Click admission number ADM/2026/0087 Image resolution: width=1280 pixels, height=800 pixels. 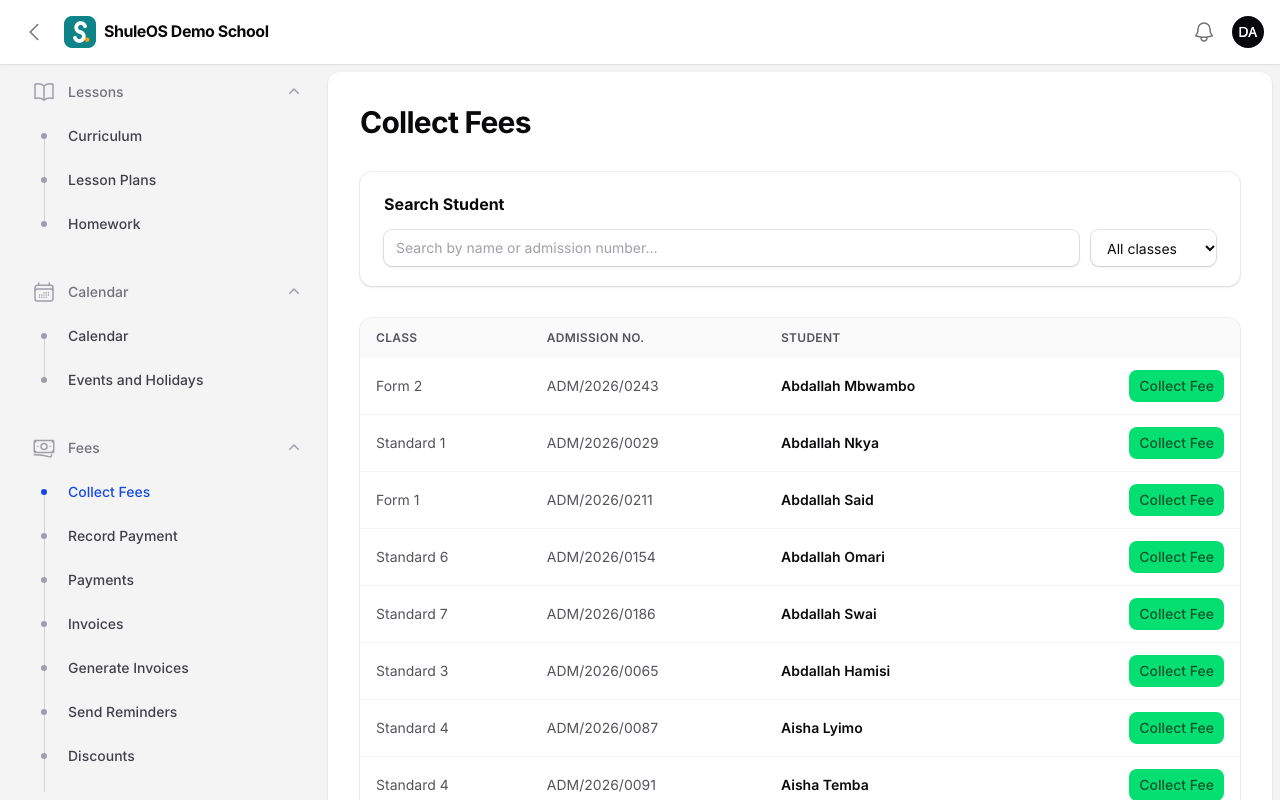click(603, 728)
